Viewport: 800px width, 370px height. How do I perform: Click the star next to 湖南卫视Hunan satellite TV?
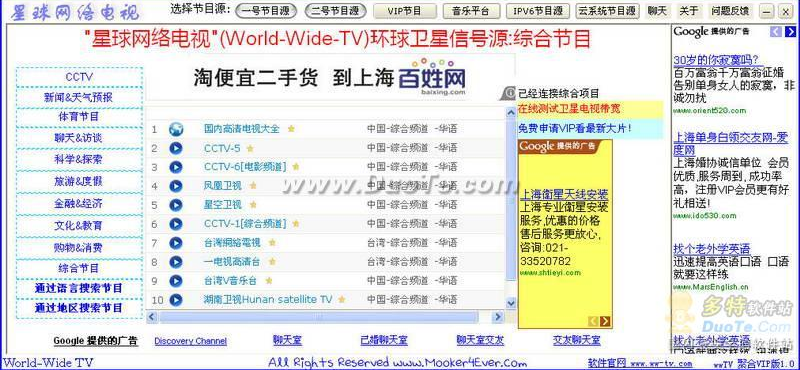[342, 300]
